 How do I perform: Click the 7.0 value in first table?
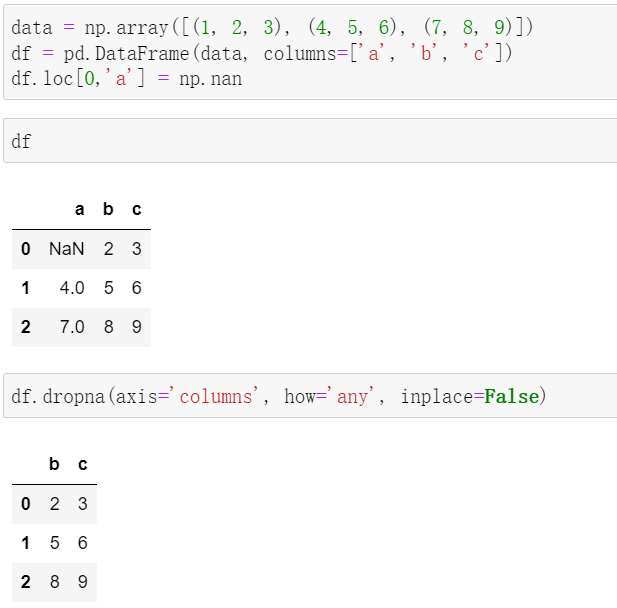click(72, 327)
